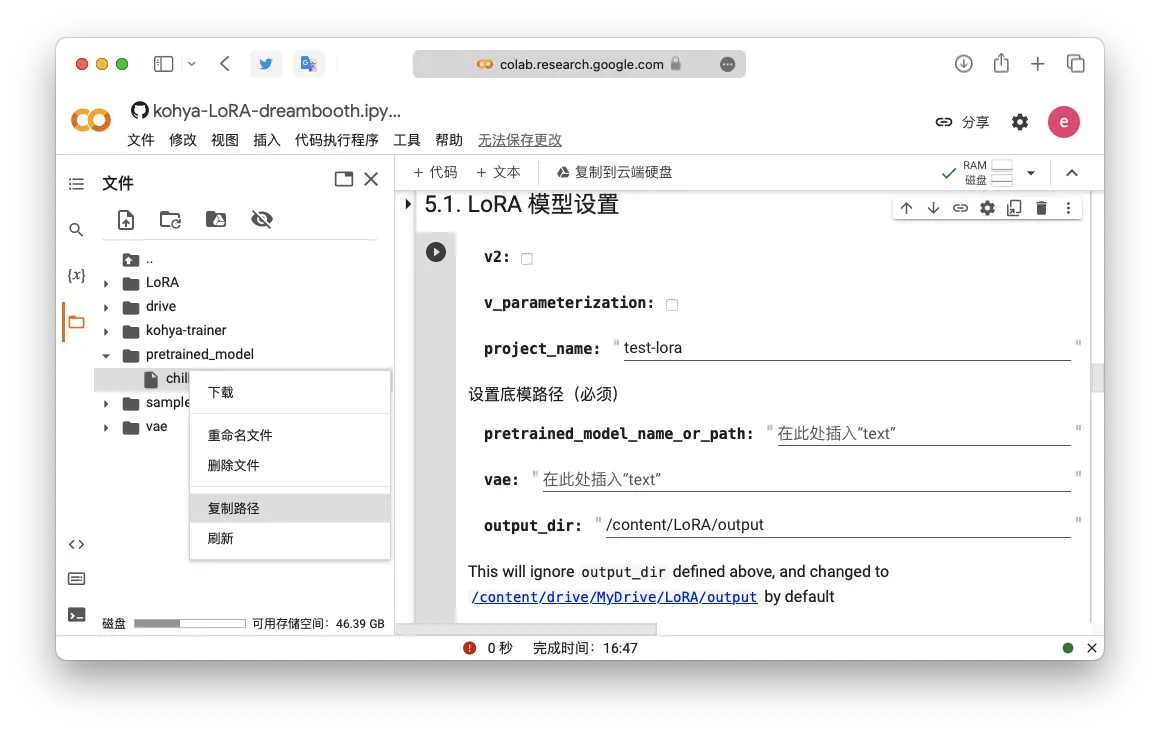Toggle hidden files visibility eye icon
Viewport: 1160px width, 734px height.
click(x=262, y=220)
